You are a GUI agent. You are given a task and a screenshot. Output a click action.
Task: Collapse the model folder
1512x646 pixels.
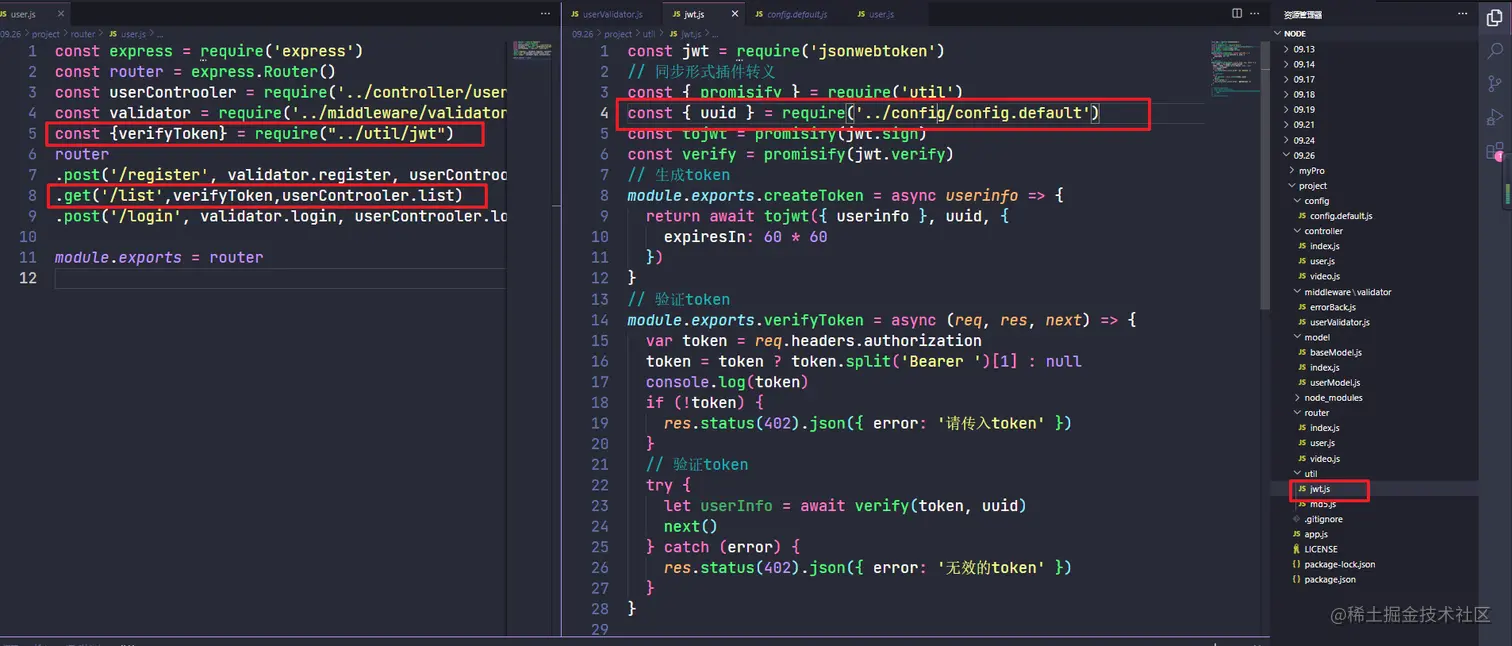[x=1316, y=337]
